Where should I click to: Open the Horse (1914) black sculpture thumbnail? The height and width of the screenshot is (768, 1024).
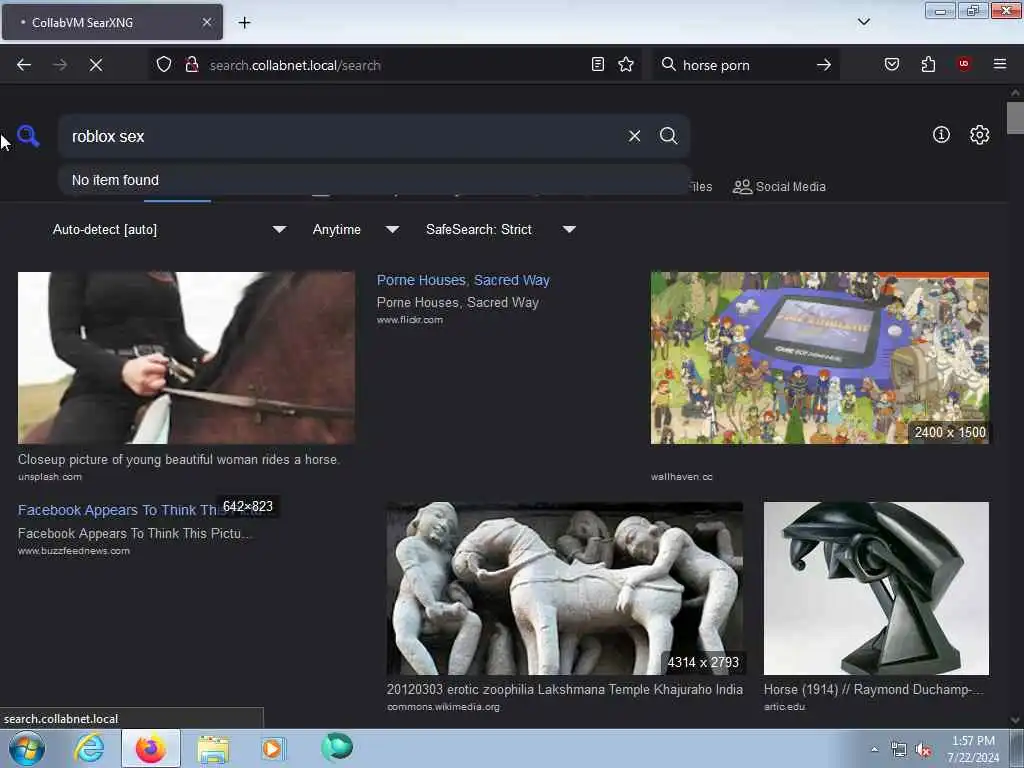(876, 588)
